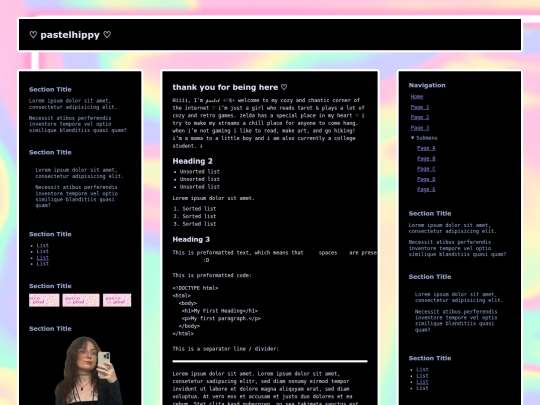Go to Page 1 in Navigation
540x405 pixels.
420,107
